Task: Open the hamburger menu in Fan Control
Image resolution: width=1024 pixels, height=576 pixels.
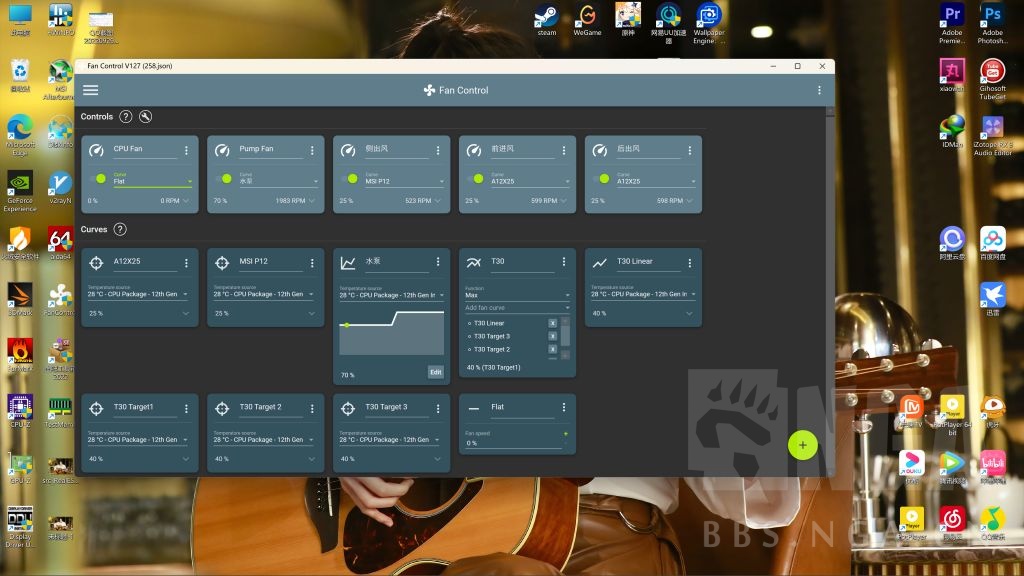Action: (91, 90)
